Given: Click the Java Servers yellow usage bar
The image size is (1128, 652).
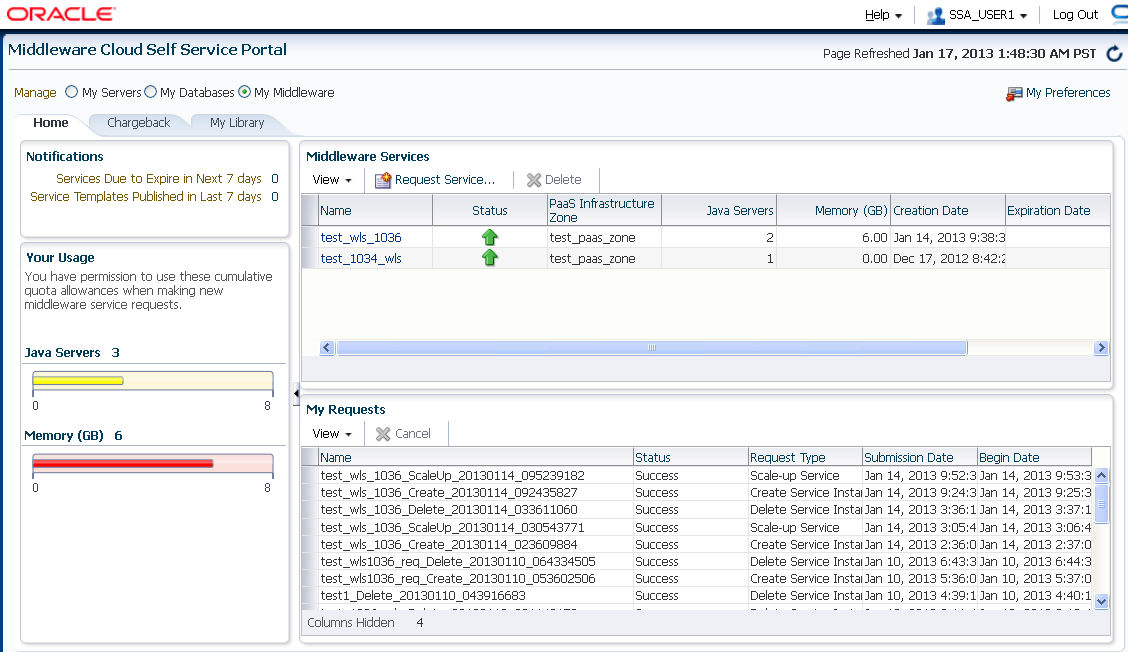Looking at the screenshot, I should [78, 381].
